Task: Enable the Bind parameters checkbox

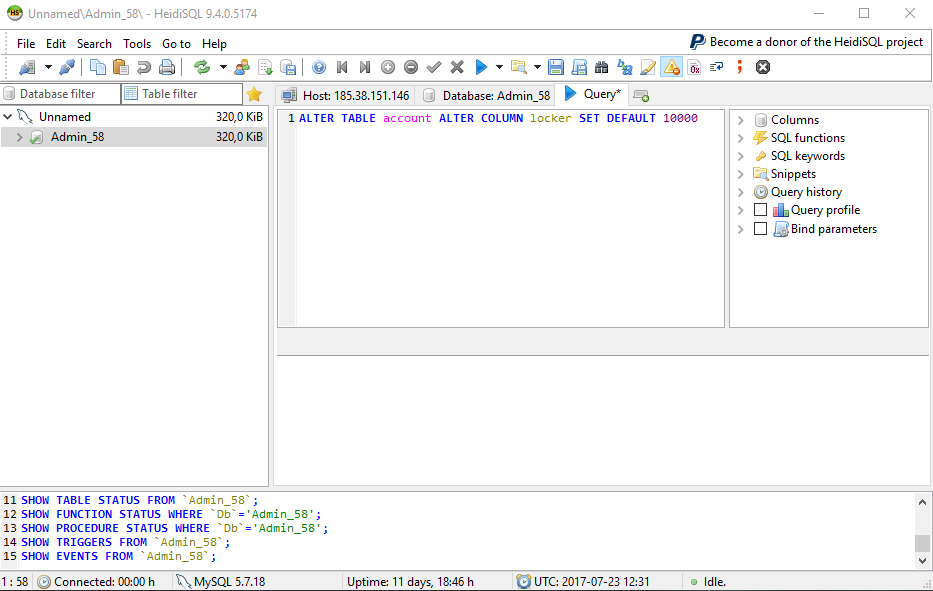Action: 760,229
